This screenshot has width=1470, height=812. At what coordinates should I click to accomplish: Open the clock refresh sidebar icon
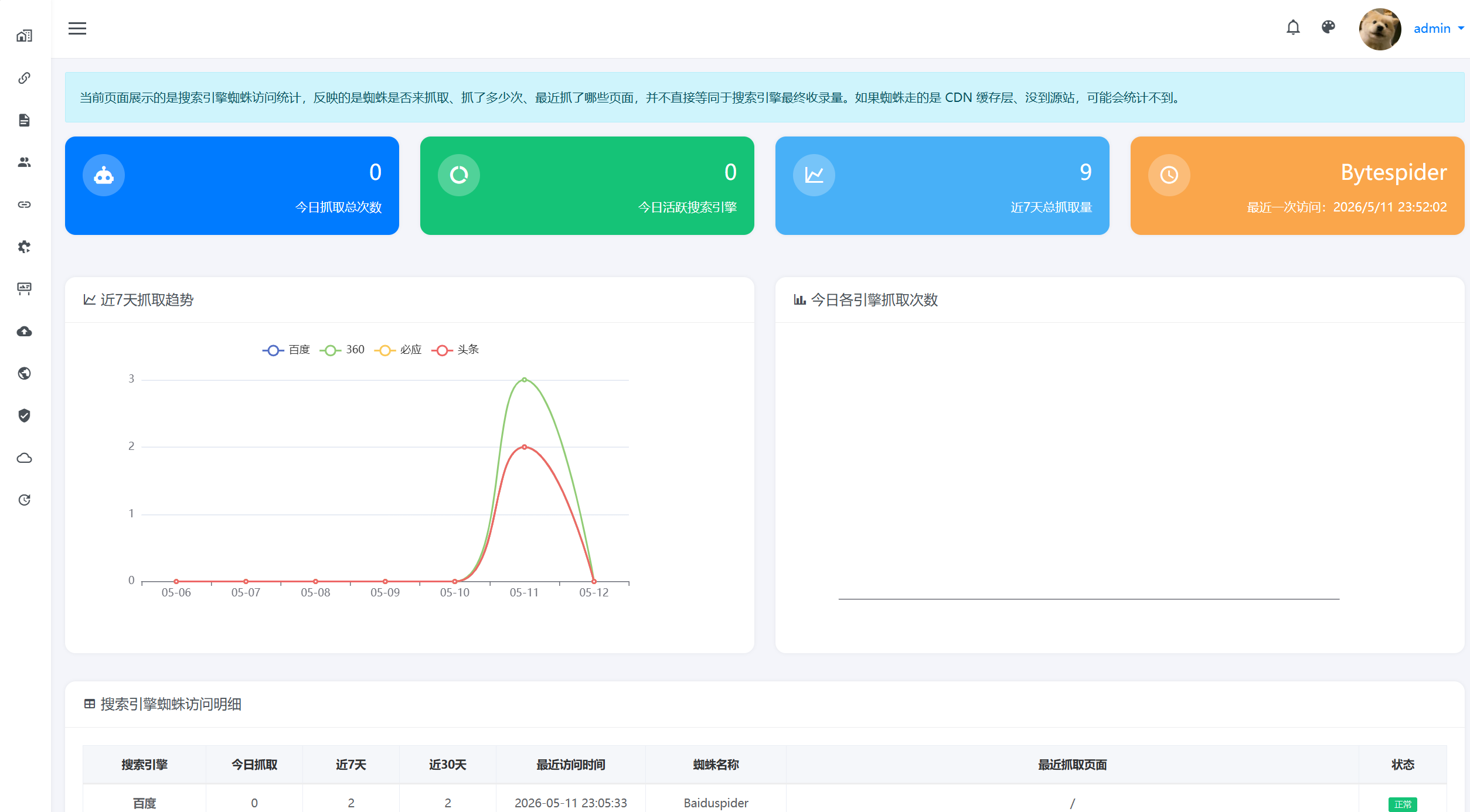[24, 500]
